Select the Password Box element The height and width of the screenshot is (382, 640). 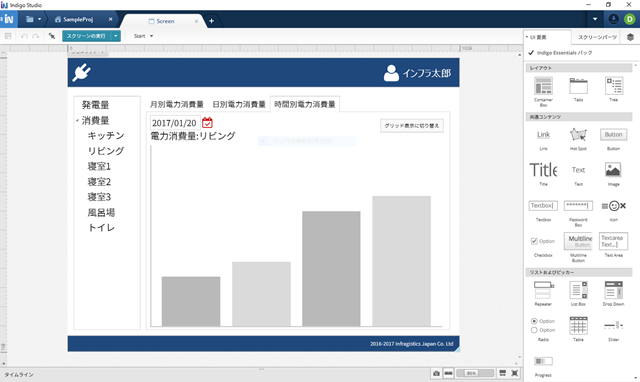click(578, 213)
